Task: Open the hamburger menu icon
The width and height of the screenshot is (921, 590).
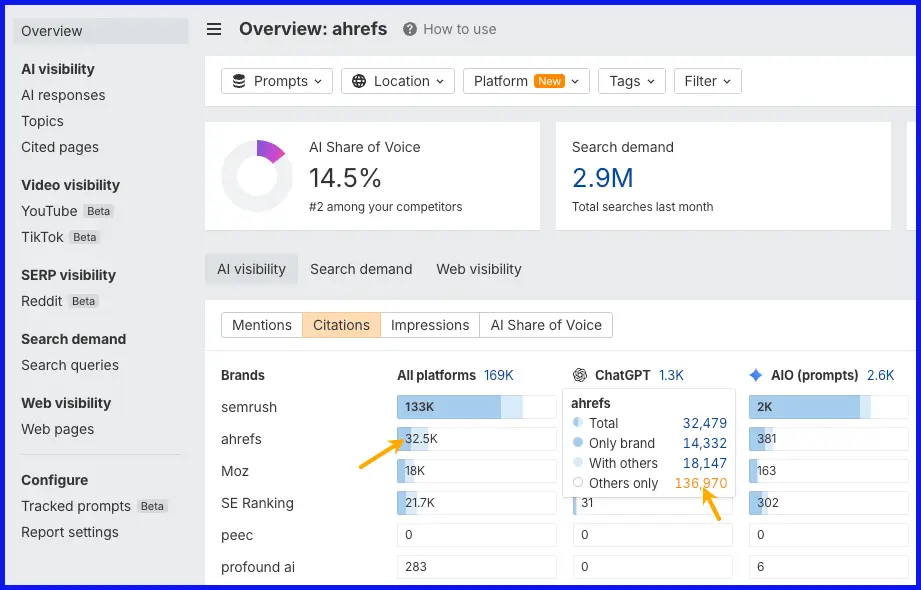Action: tap(214, 29)
